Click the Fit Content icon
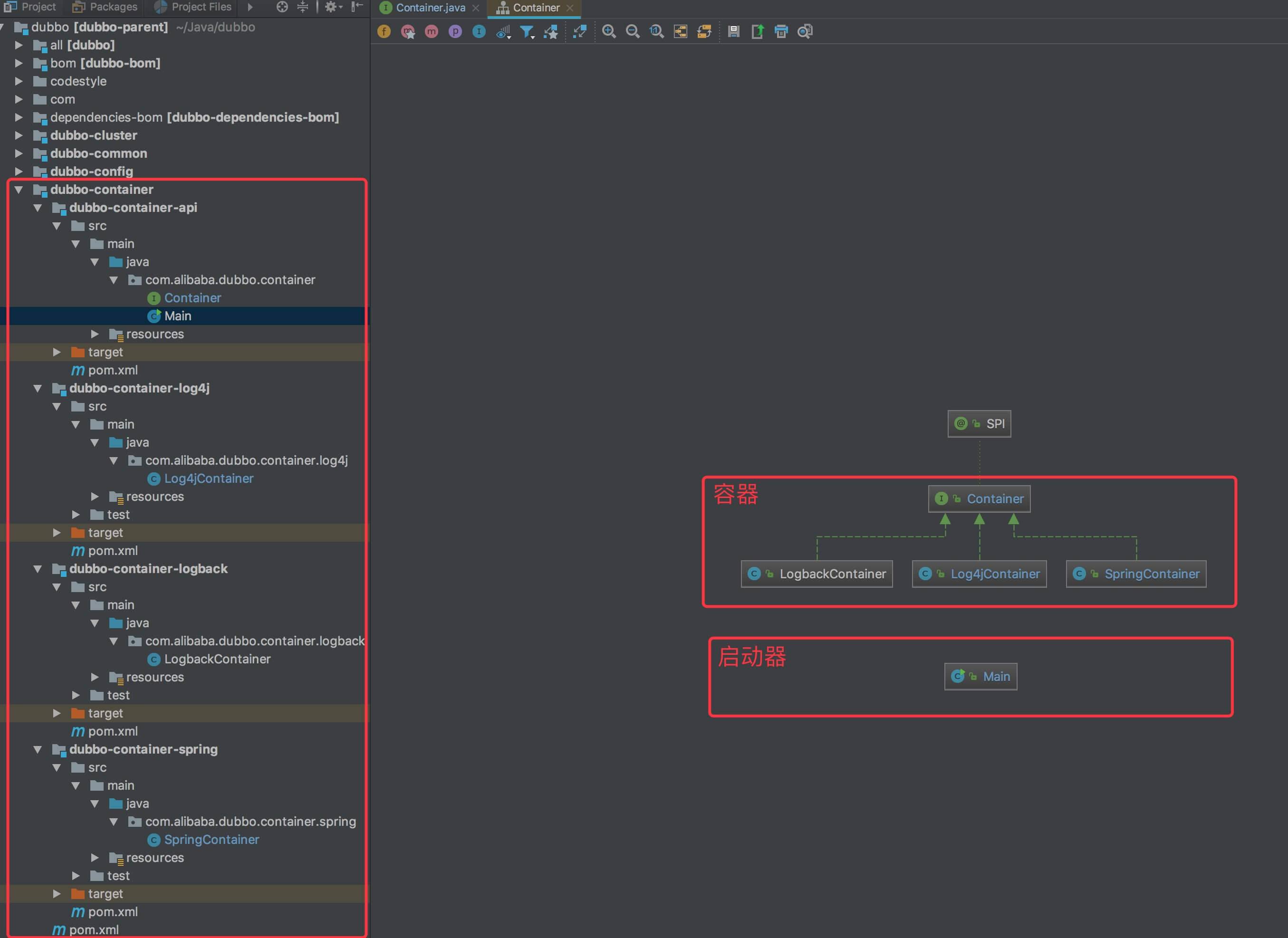The height and width of the screenshot is (938, 1288). point(680,31)
